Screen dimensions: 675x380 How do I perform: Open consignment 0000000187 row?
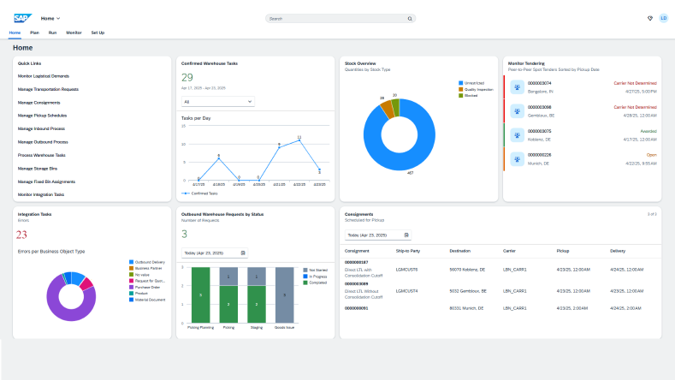pyautogui.click(x=501, y=269)
